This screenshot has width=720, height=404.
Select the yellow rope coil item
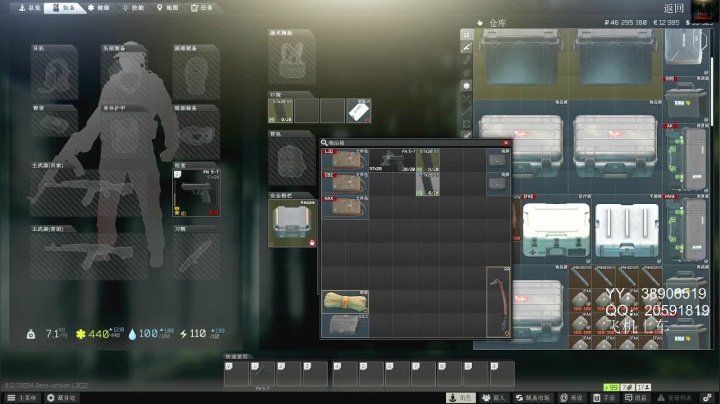pyautogui.click(x=345, y=302)
